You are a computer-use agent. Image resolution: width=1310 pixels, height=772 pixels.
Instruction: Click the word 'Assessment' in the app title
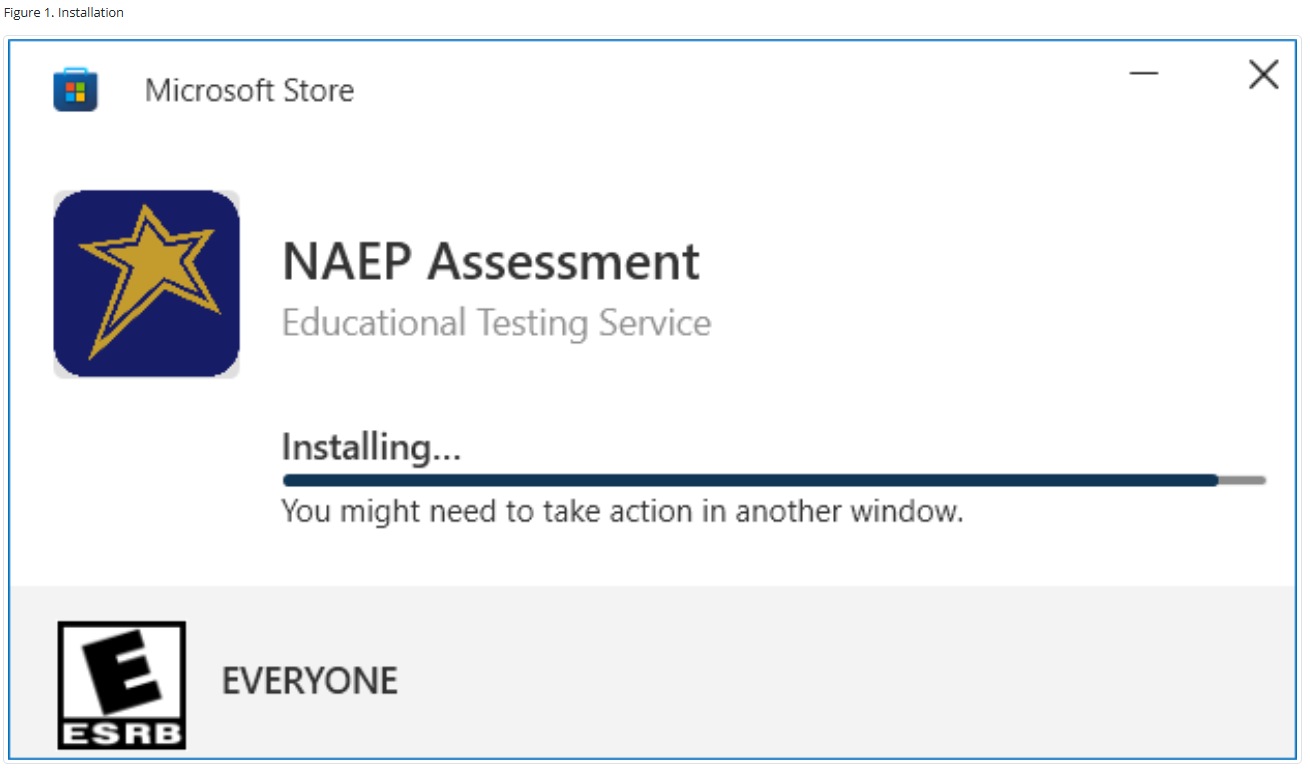(563, 262)
